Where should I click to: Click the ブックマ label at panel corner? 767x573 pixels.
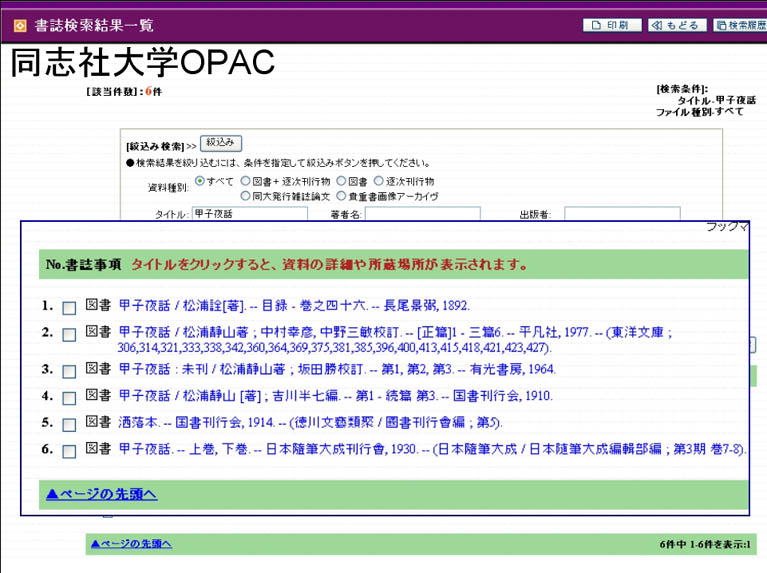(x=727, y=227)
